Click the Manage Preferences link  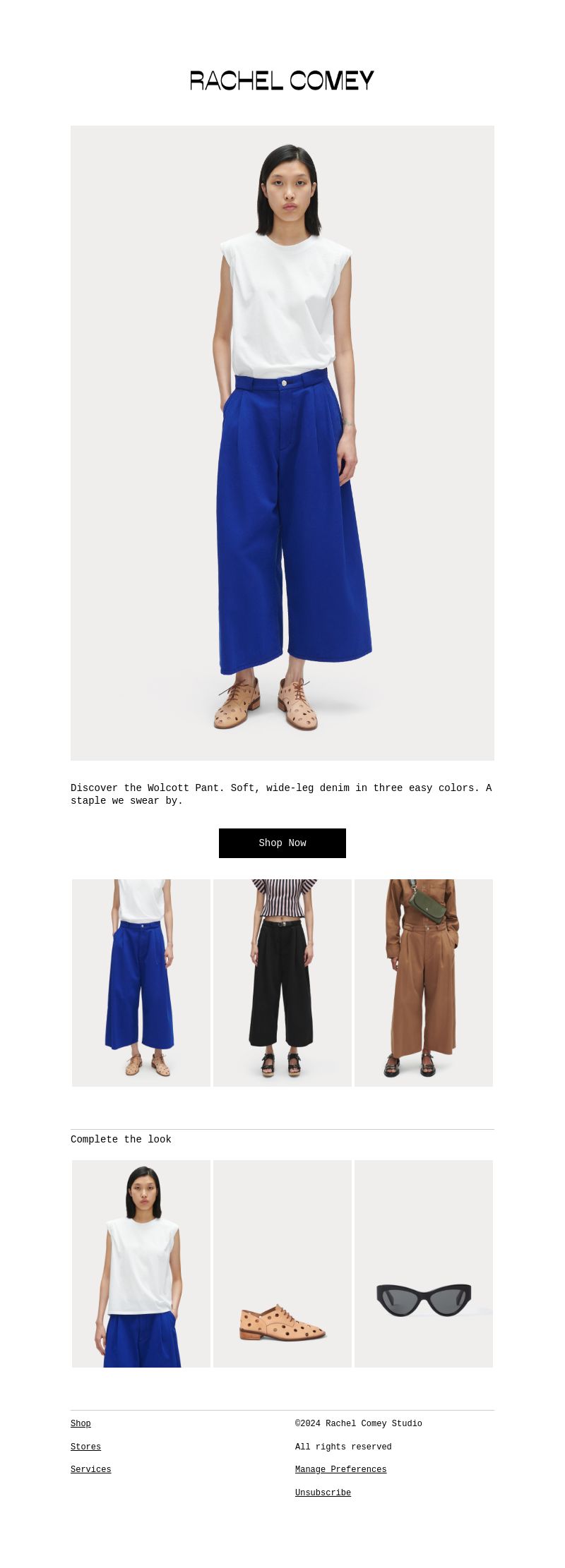pos(340,1470)
